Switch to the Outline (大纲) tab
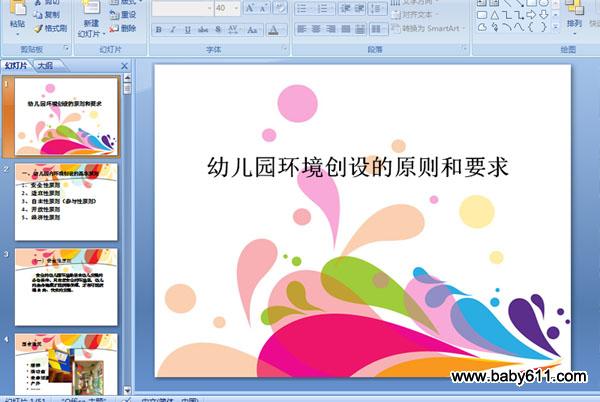600x402 pixels. click(x=46, y=66)
